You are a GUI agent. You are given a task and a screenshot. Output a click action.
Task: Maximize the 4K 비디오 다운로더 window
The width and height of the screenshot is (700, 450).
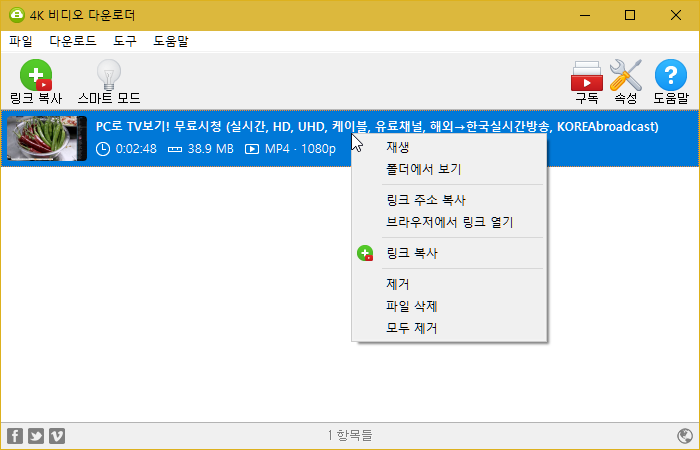630,15
